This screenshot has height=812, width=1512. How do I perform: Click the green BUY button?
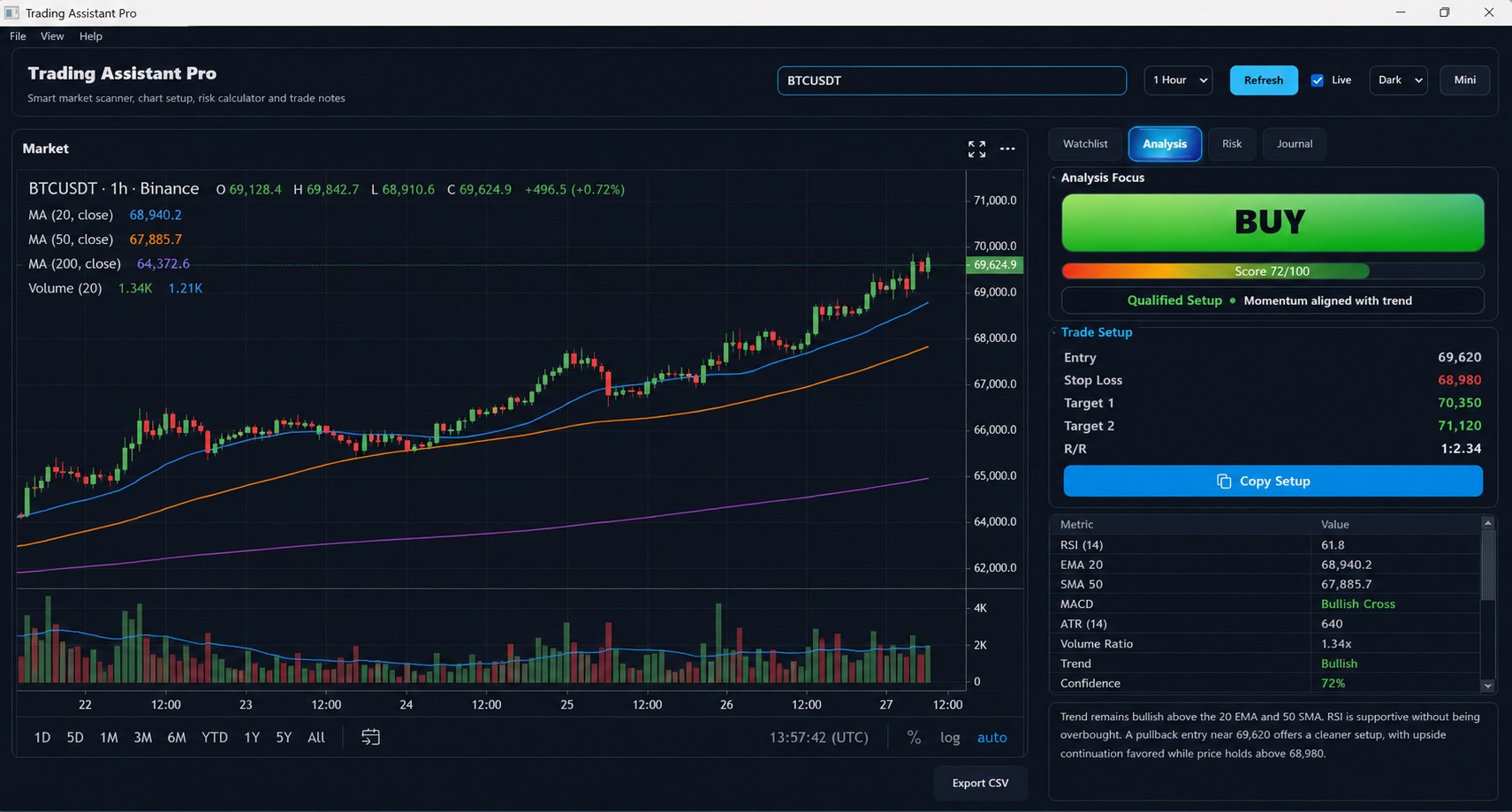pyautogui.click(x=1273, y=223)
